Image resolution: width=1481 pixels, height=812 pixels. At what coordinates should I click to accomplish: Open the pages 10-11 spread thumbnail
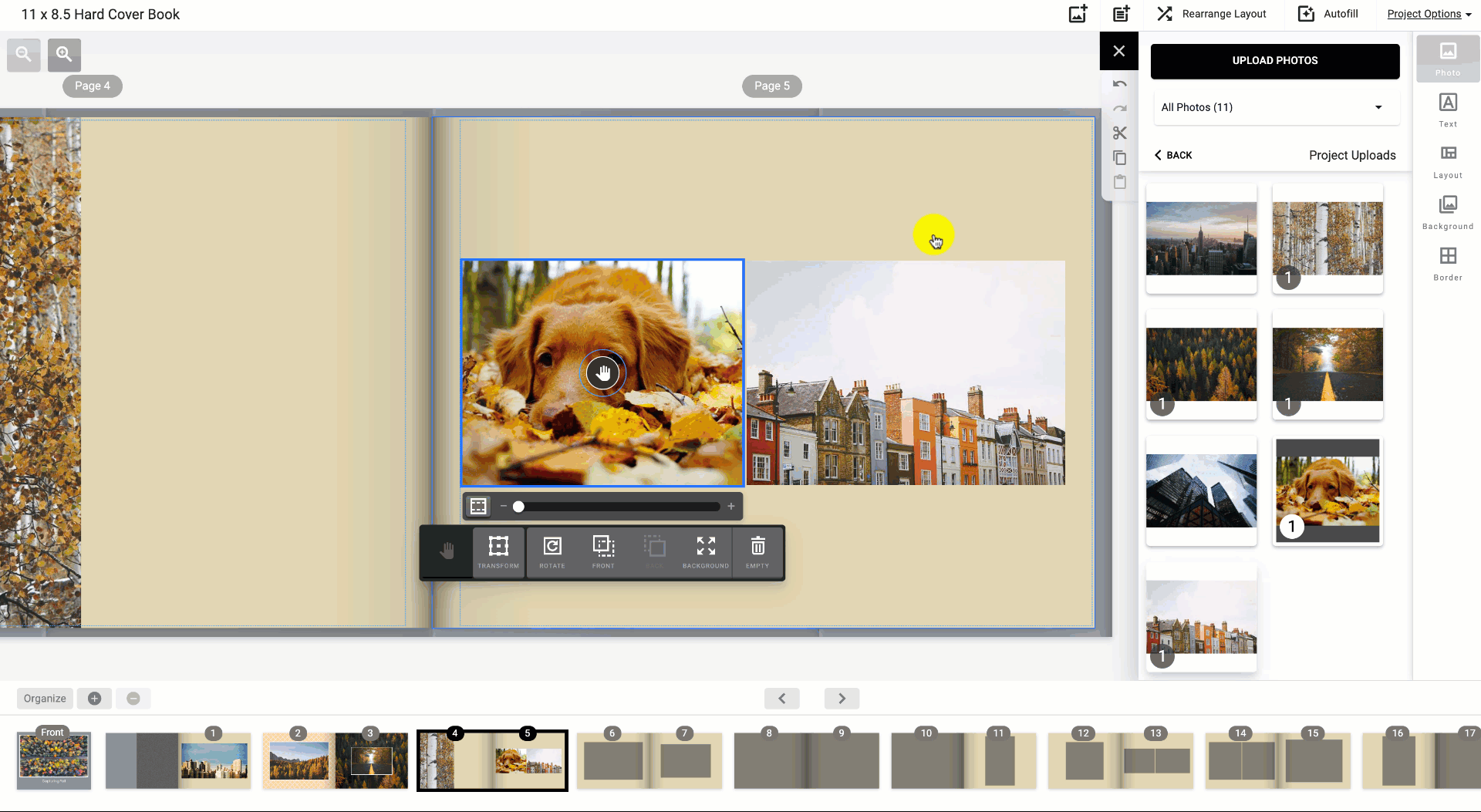963,760
